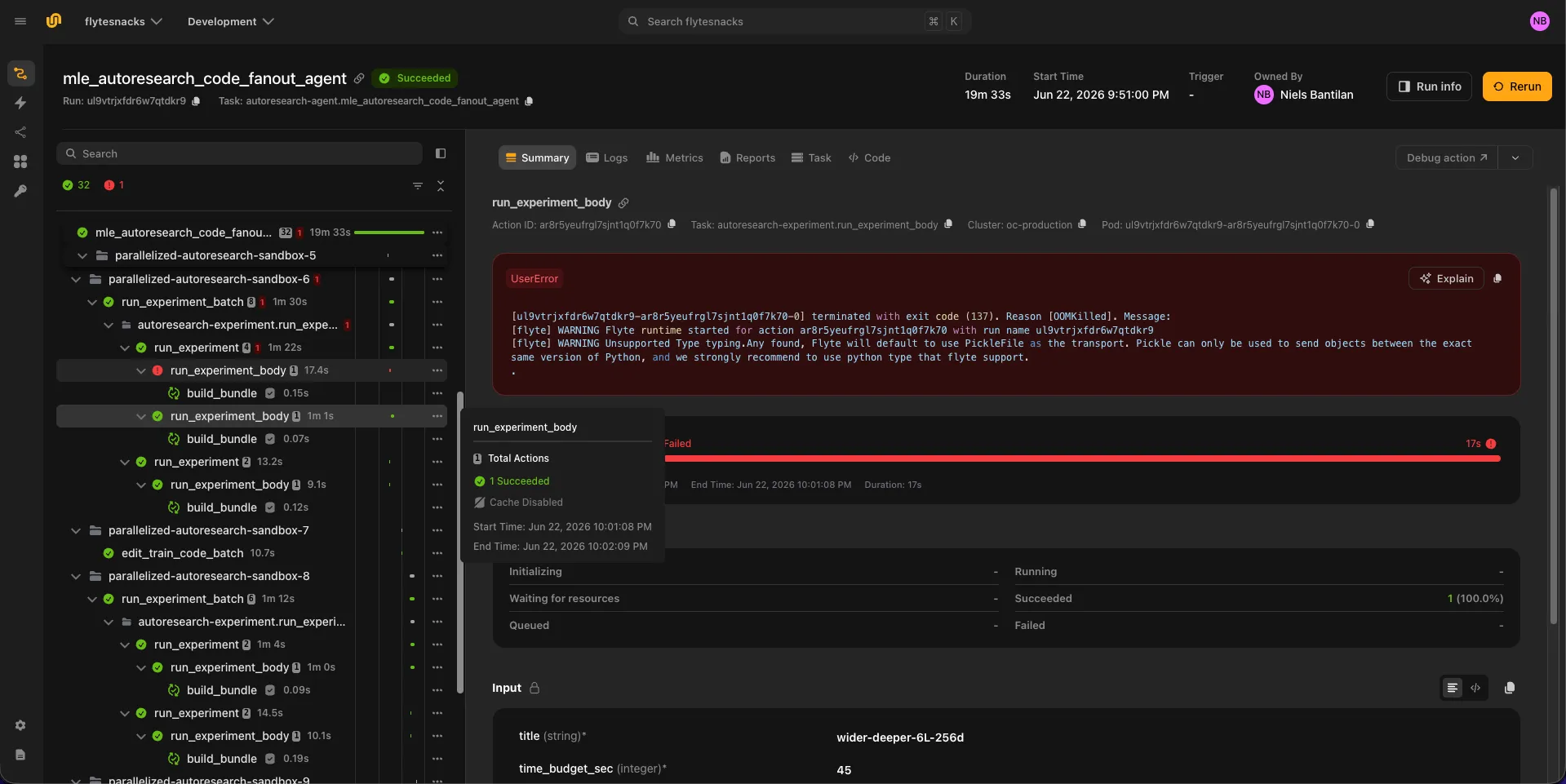Click the Run info button

(1429, 86)
